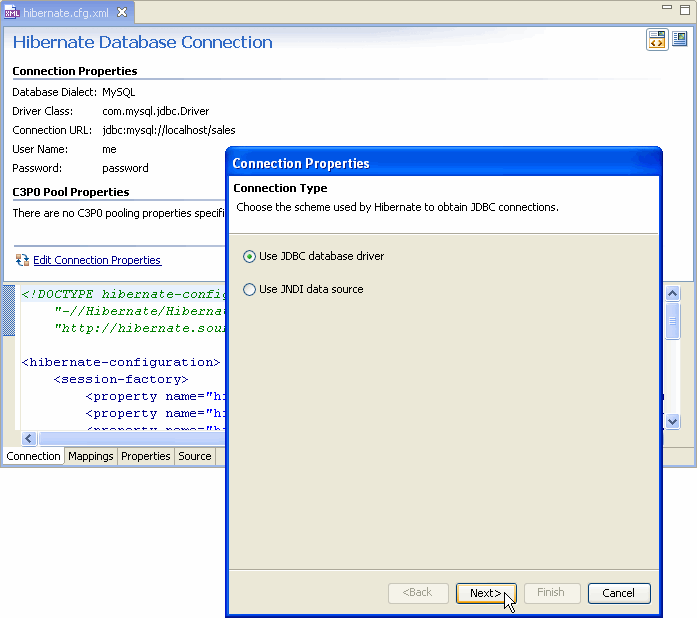
Task: Click the <!DOCTYPE hibernate-config line
Action: [x=124, y=294]
